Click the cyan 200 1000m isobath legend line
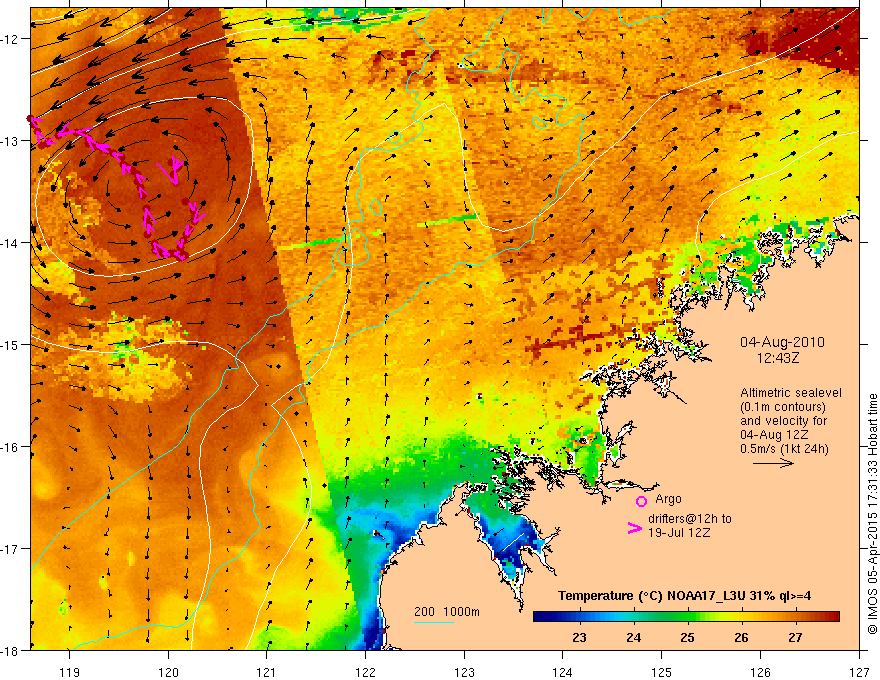The width and height of the screenshot is (880, 680). [434, 622]
